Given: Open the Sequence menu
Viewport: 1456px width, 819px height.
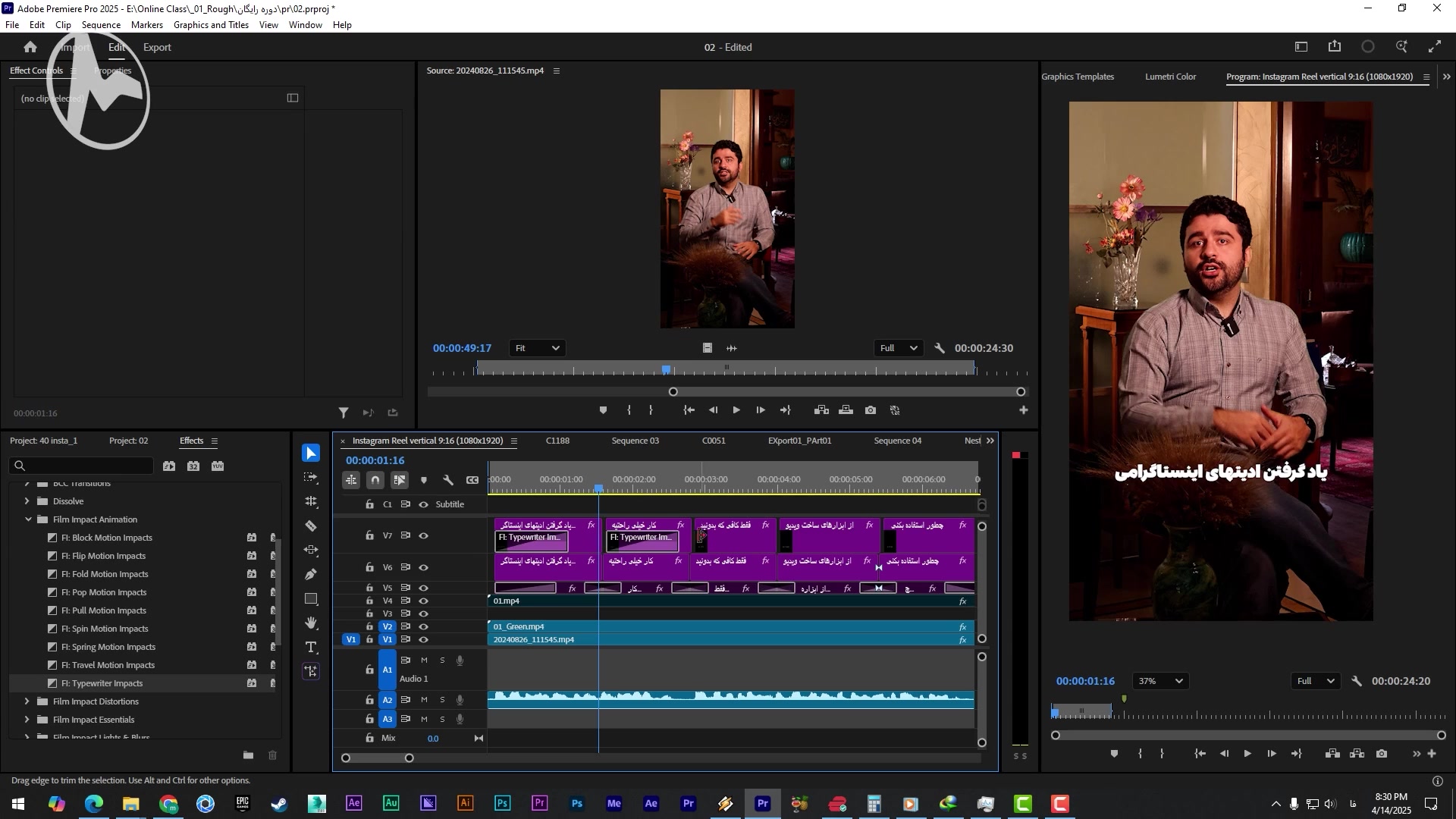Looking at the screenshot, I should (x=101, y=25).
